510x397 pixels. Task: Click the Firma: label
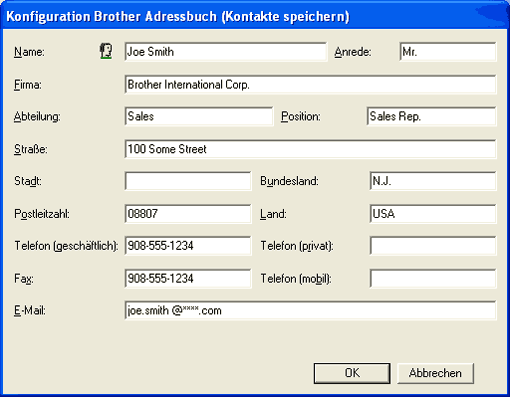pyautogui.click(x=28, y=85)
